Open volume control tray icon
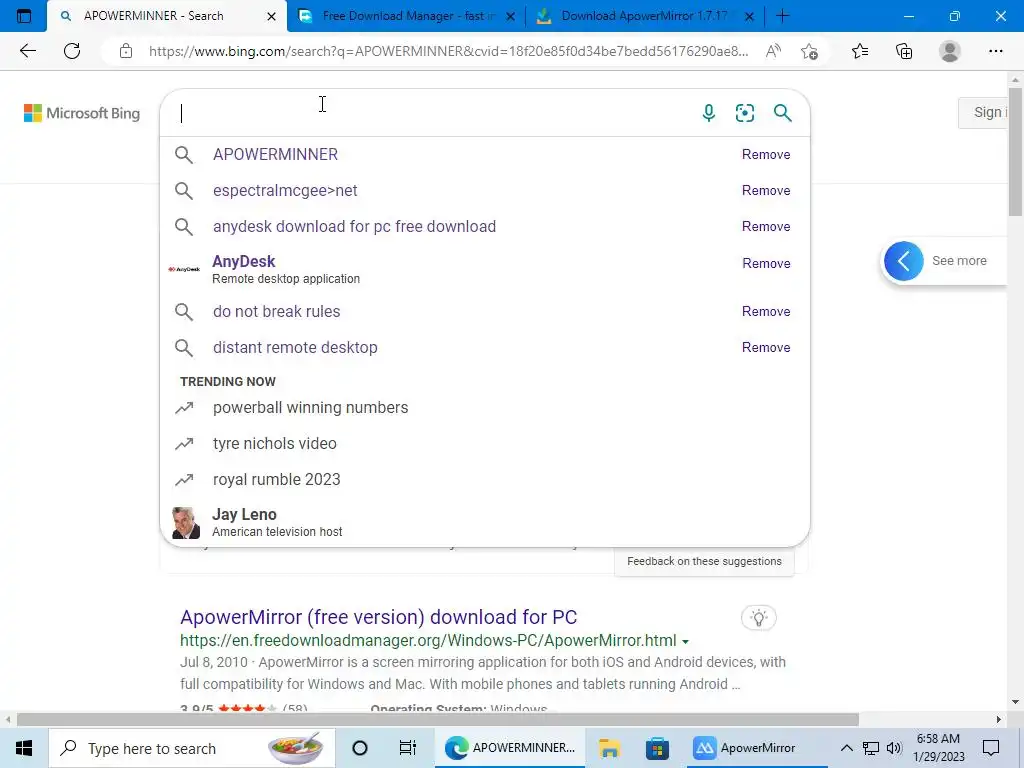The height and width of the screenshot is (768, 1024). click(x=894, y=748)
